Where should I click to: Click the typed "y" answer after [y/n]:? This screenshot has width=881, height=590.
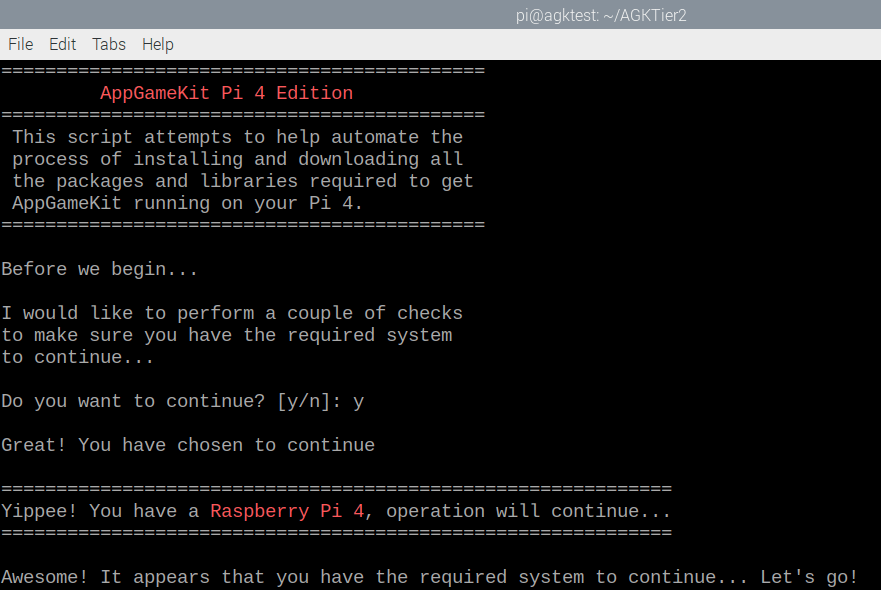358,401
